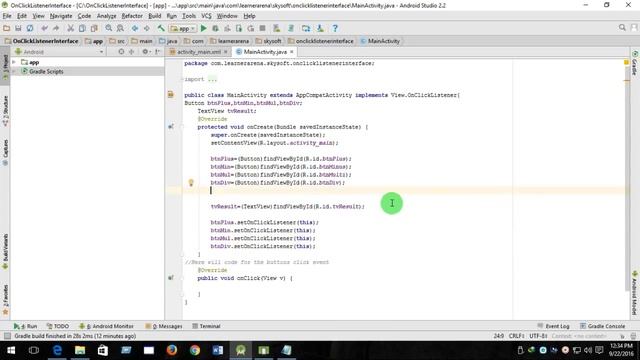Open the Android Monitor tool window
Screen dimensions: 640x360
pyautogui.click(x=106, y=326)
